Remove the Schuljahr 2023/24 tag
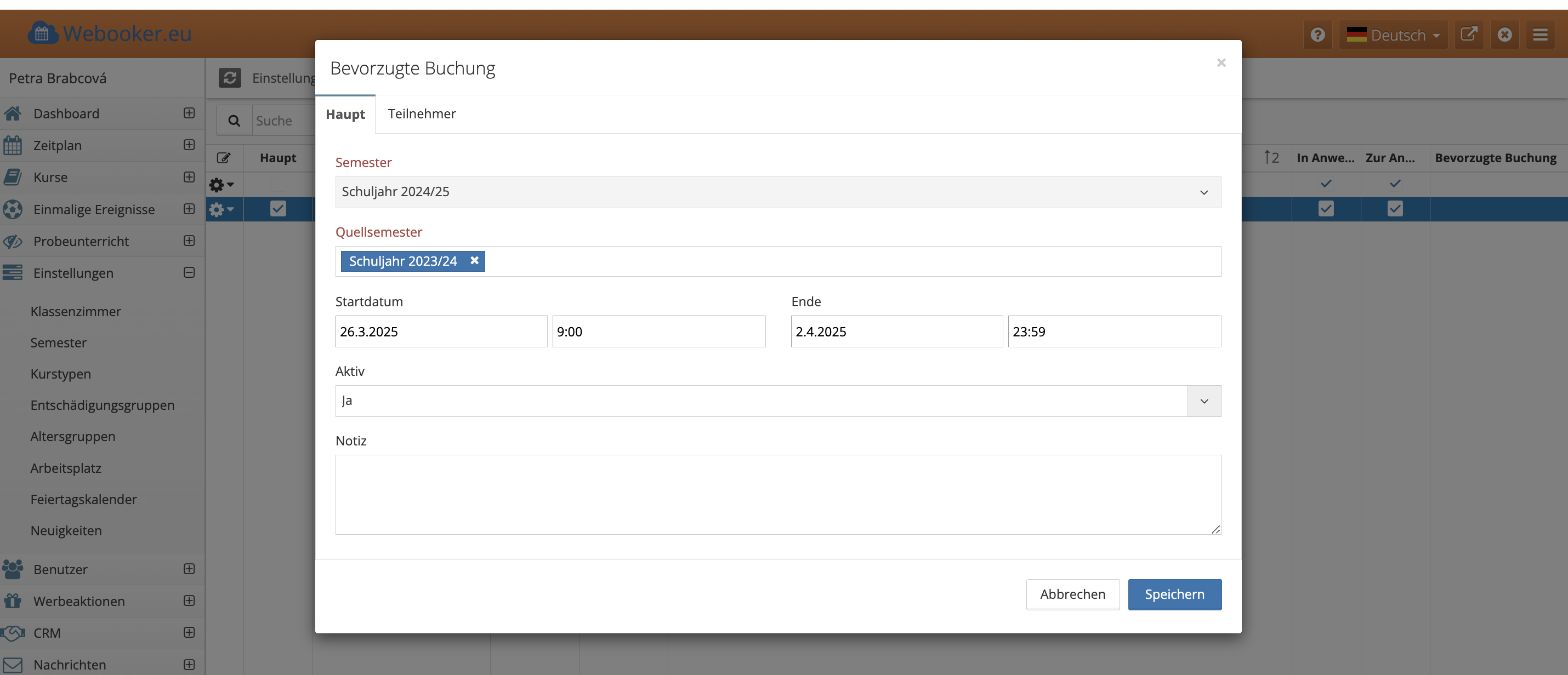Screen dimensions: 1568x675 point(474,260)
